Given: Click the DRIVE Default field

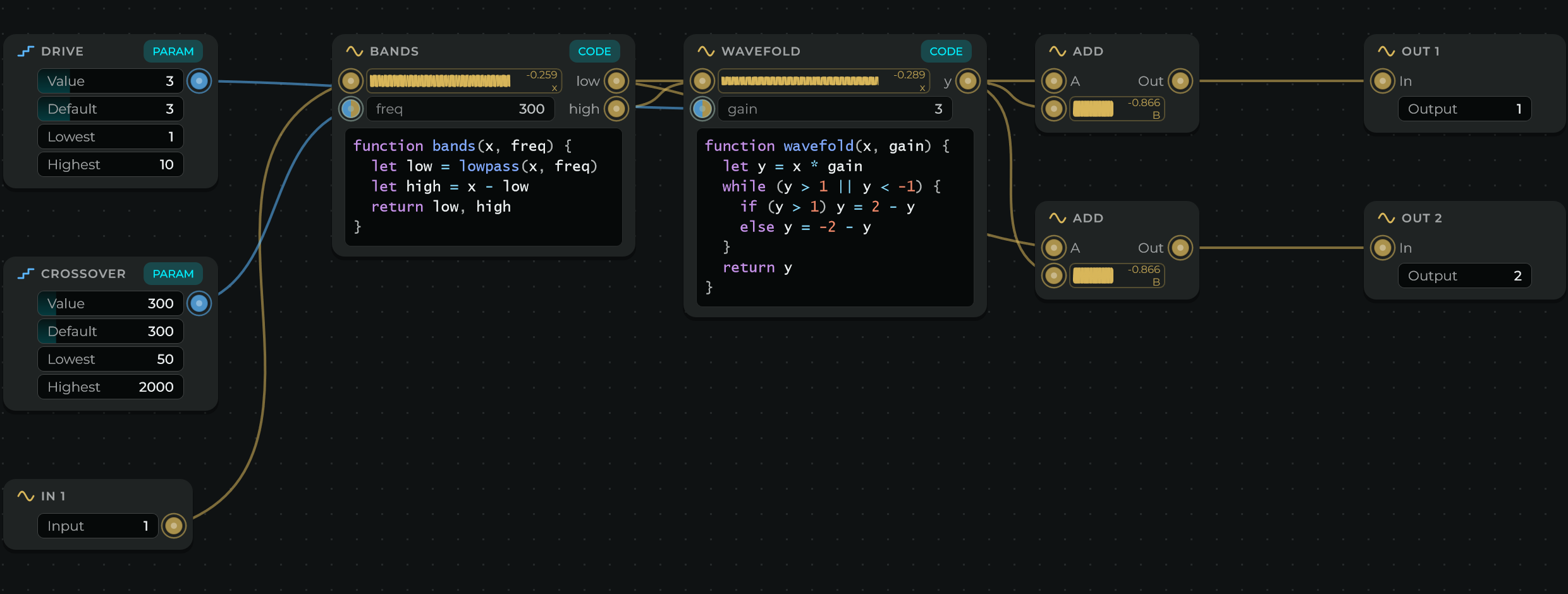Looking at the screenshot, I should tap(111, 109).
